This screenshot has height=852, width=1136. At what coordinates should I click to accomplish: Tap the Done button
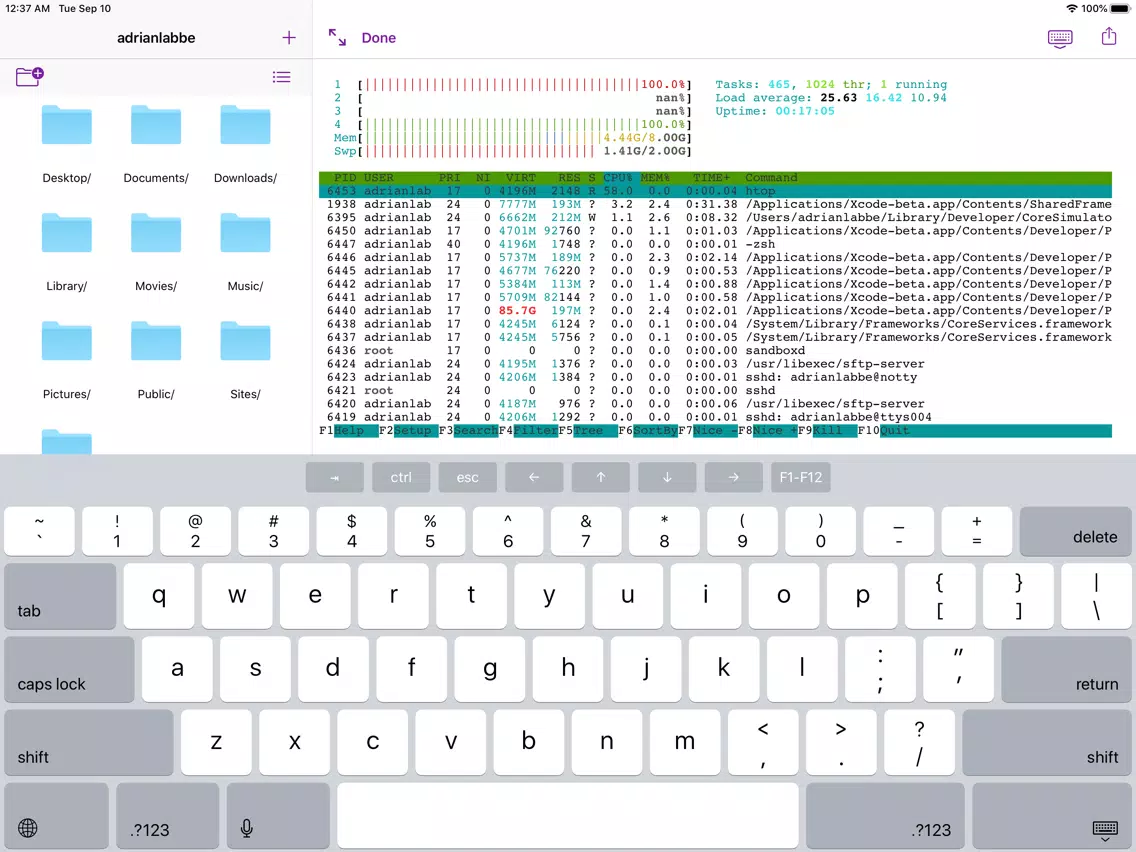(379, 38)
